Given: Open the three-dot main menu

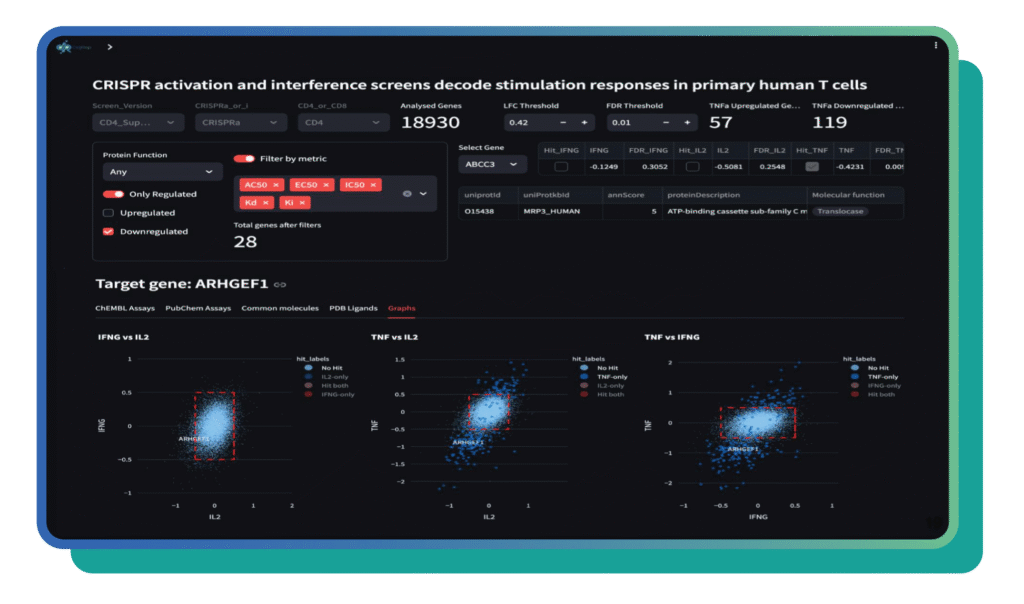Looking at the screenshot, I should (x=936, y=46).
